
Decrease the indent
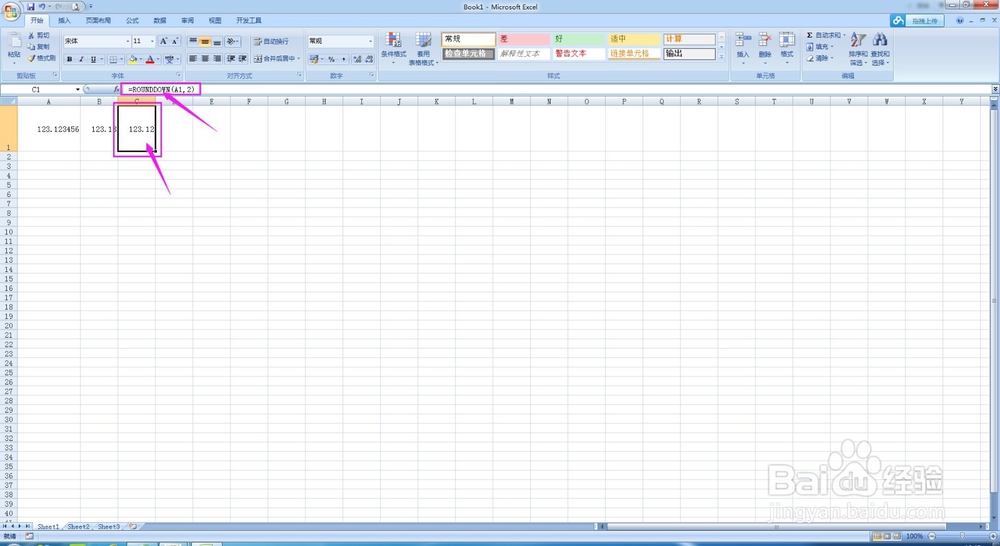(230, 59)
